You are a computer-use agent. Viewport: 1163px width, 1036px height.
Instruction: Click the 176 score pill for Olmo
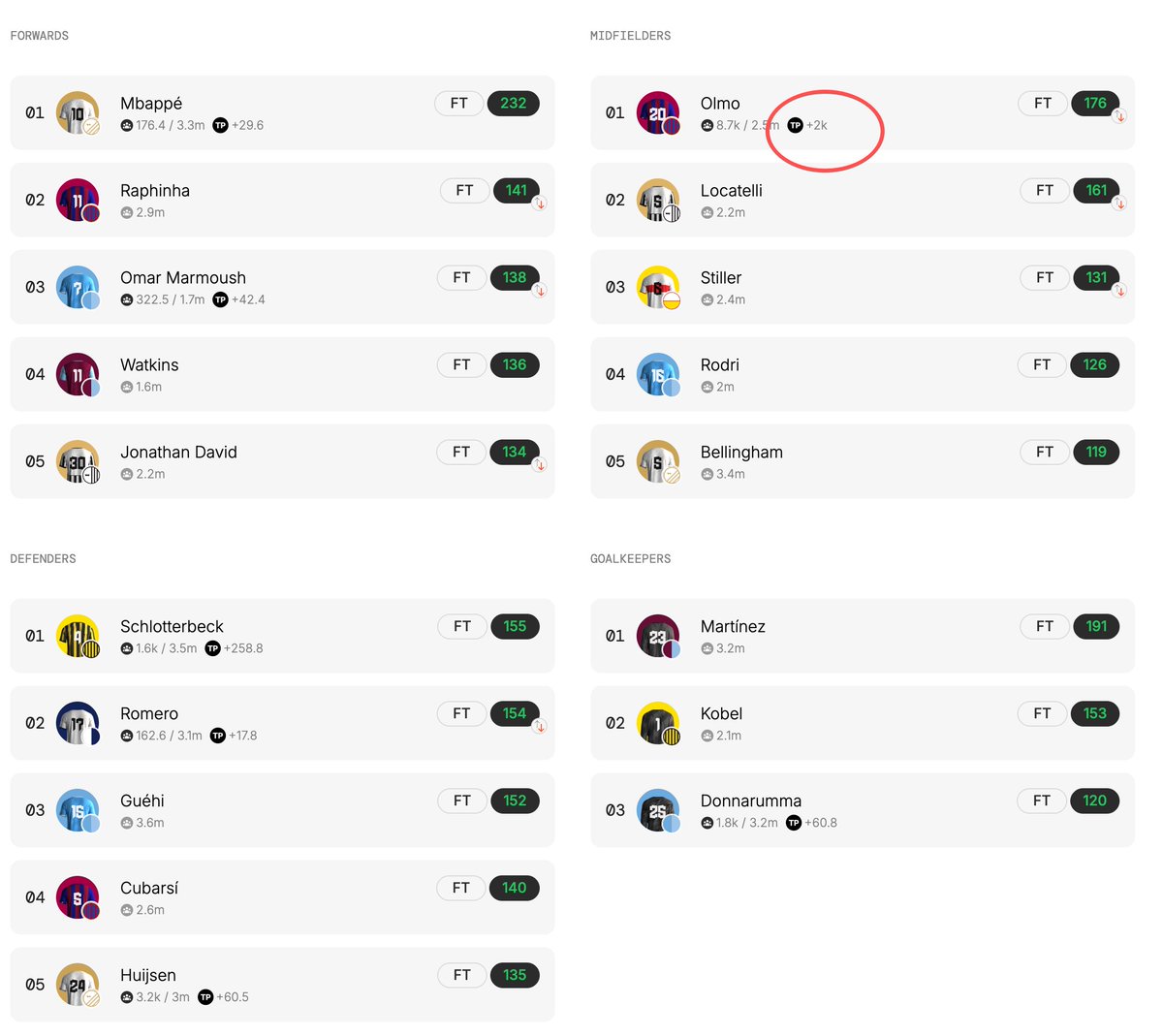[x=1095, y=103]
